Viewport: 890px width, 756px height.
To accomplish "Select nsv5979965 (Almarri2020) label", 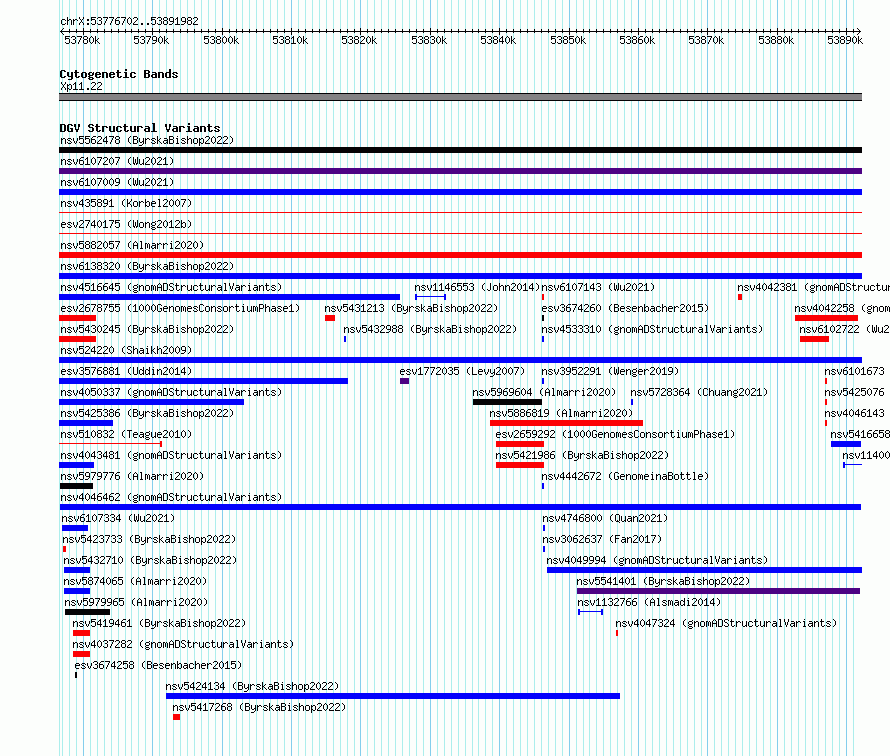I will (136, 602).
